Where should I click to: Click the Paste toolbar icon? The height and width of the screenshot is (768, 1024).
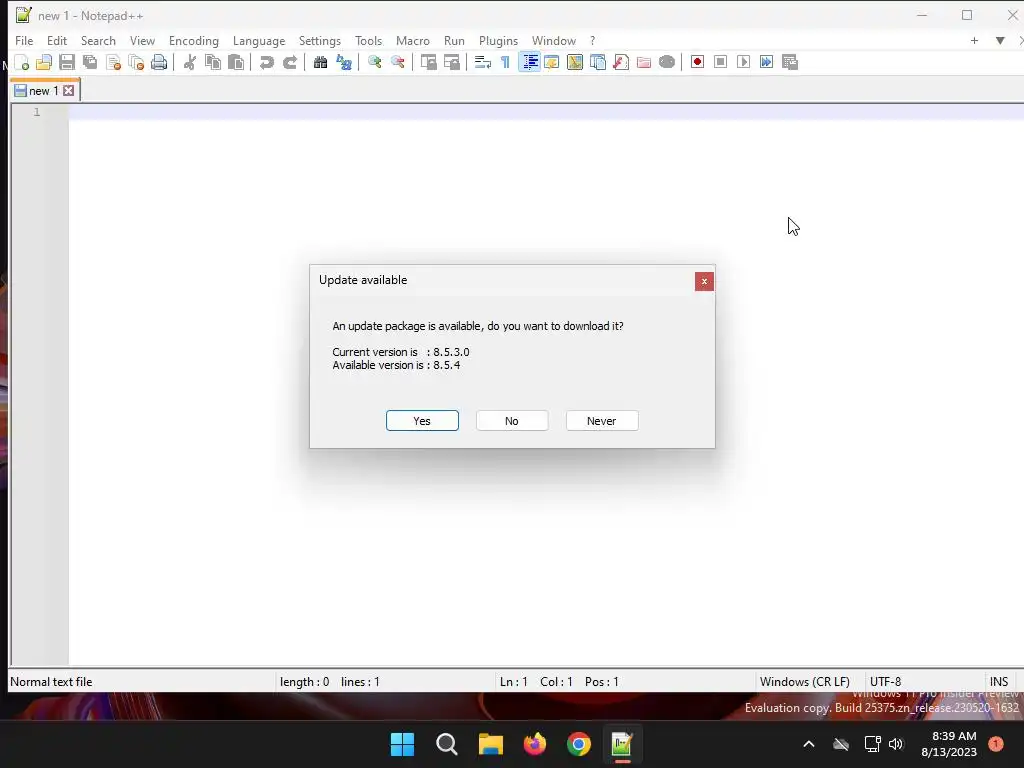pyautogui.click(x=236, y=62)
